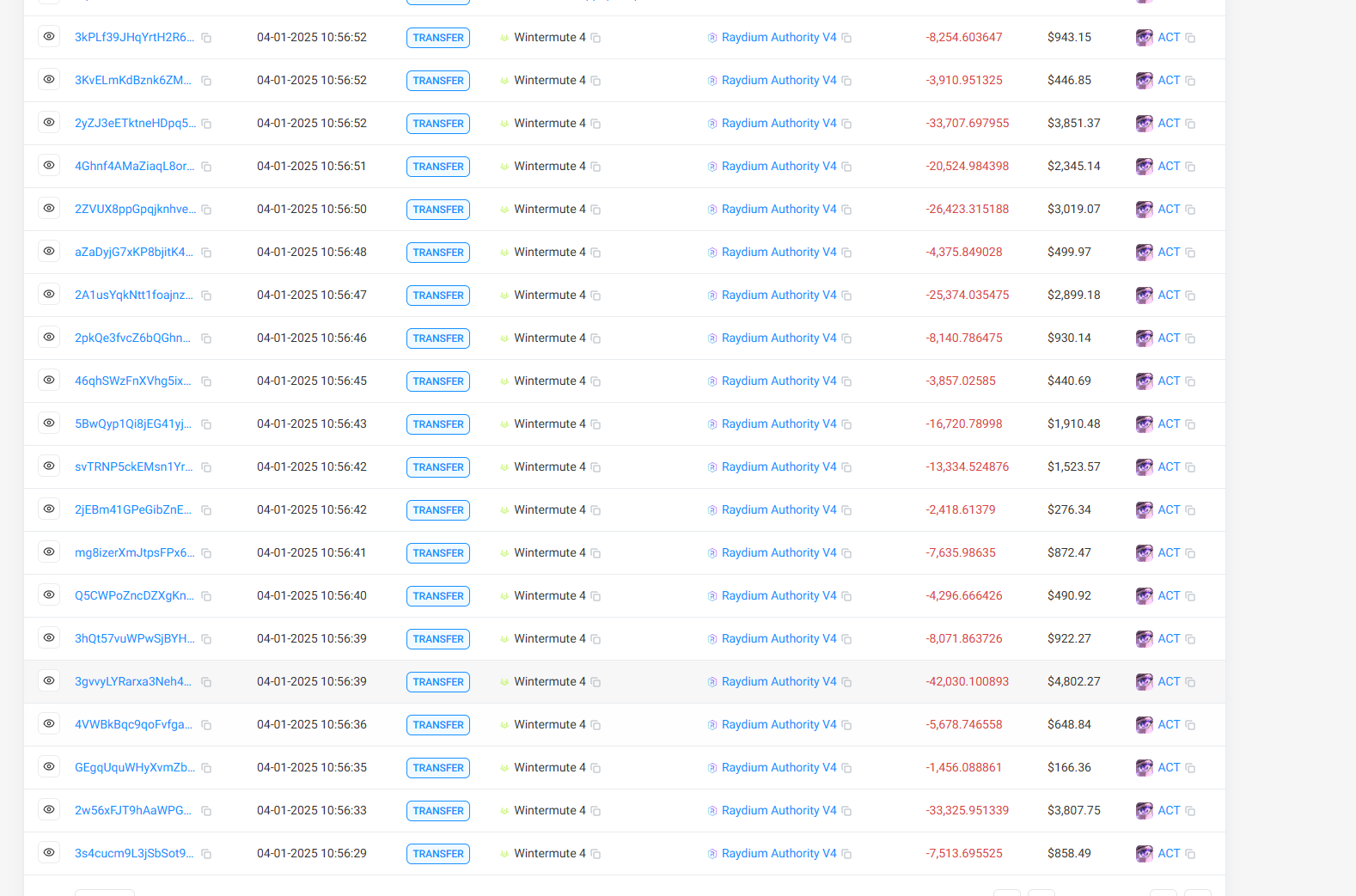
Task: Toggle eye icon for transaction 3s4cucm9L3jSbSot9
Action: [49, 853]
